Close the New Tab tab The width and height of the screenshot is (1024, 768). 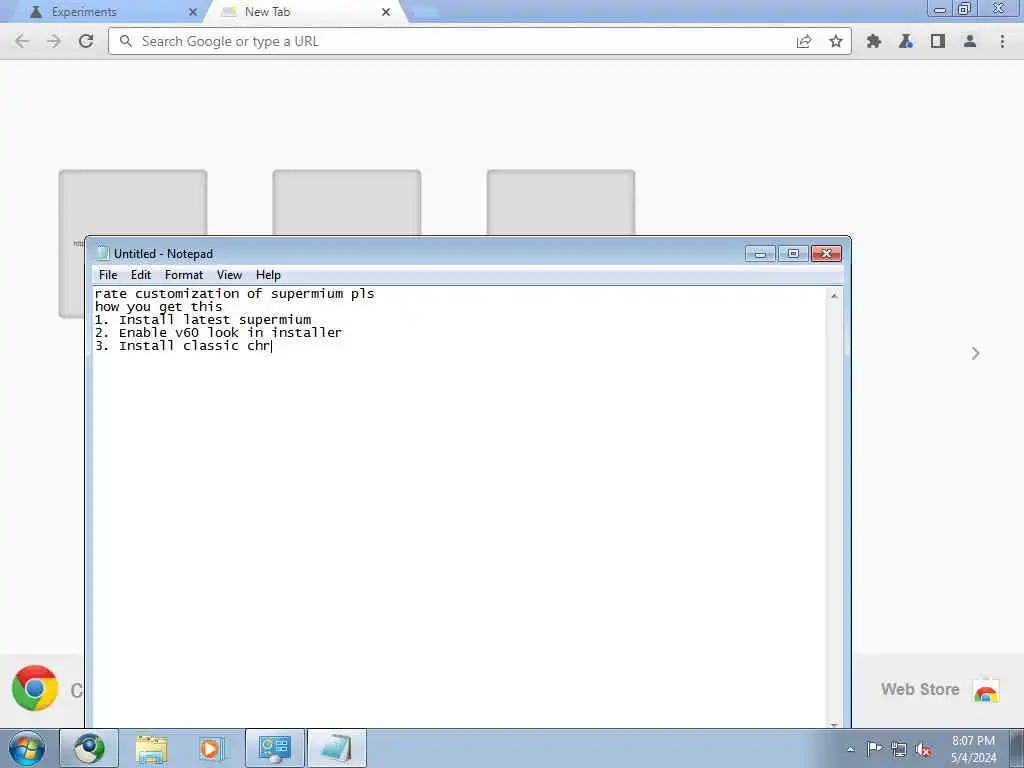tap(386, 12)
